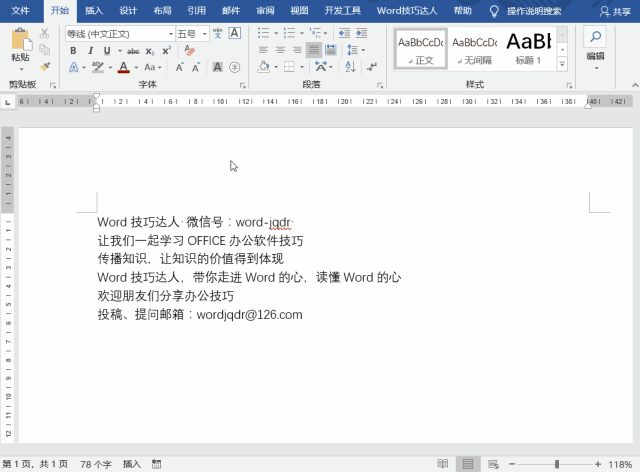
Task: Toggle strikethrough formatting
Action: (133, 51)
